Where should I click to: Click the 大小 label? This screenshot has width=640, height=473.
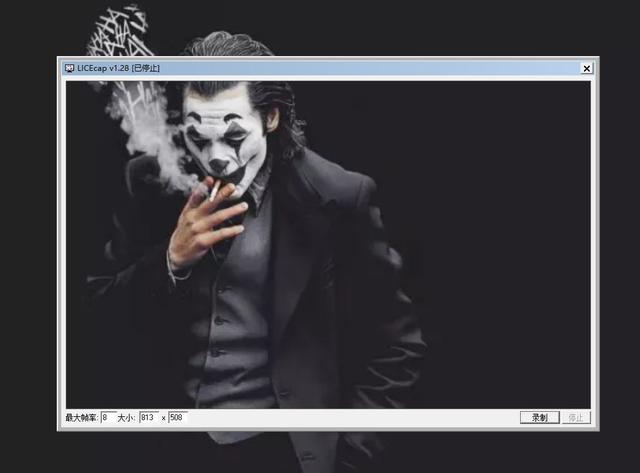pos(126,417)
